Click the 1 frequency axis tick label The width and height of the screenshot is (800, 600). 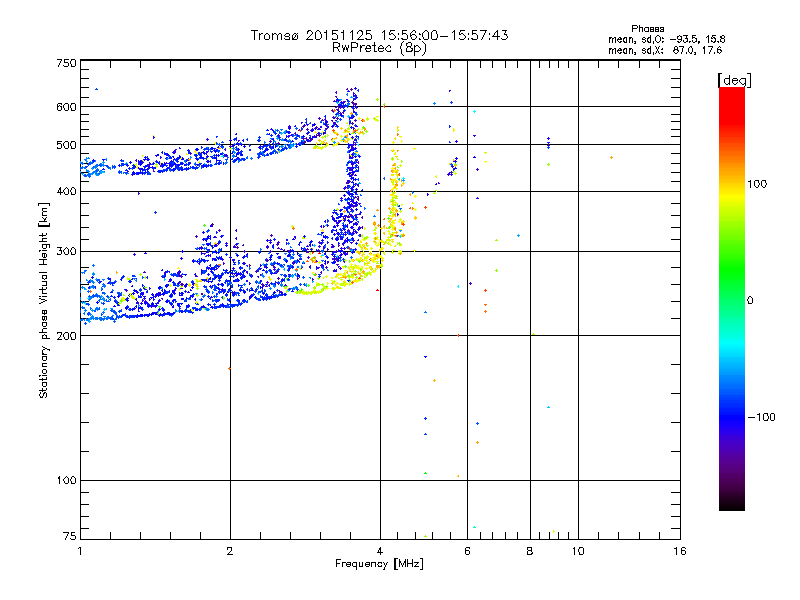click(x=80, y=551)
